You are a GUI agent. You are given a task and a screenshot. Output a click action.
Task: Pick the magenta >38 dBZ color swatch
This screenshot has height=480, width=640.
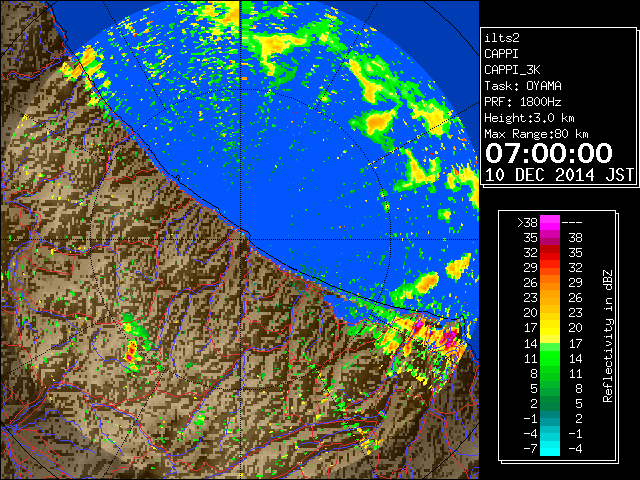pos(550,222)
